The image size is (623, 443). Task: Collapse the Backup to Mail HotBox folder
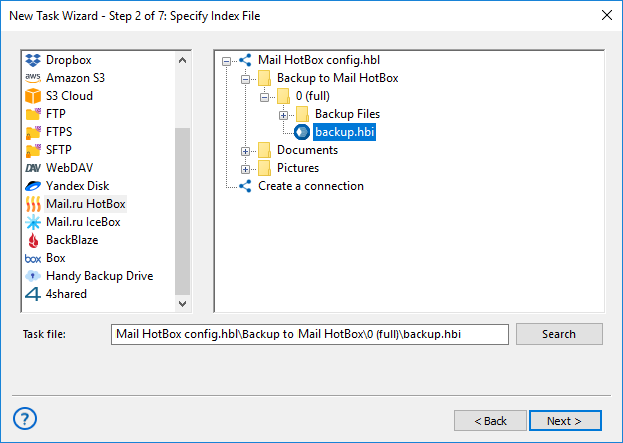point(246,79)
